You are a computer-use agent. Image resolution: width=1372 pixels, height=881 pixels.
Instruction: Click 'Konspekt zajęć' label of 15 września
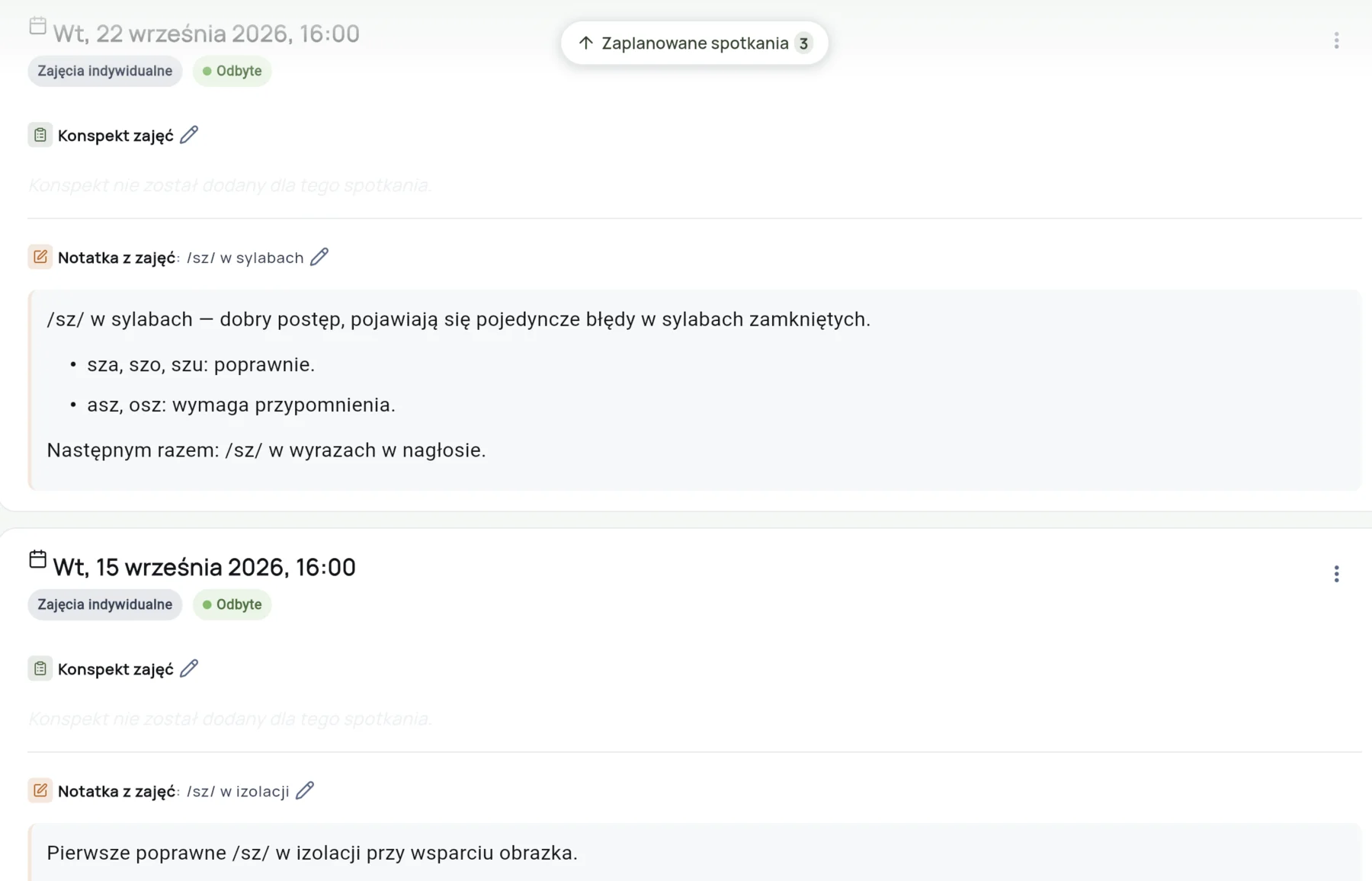coord(116,669)
